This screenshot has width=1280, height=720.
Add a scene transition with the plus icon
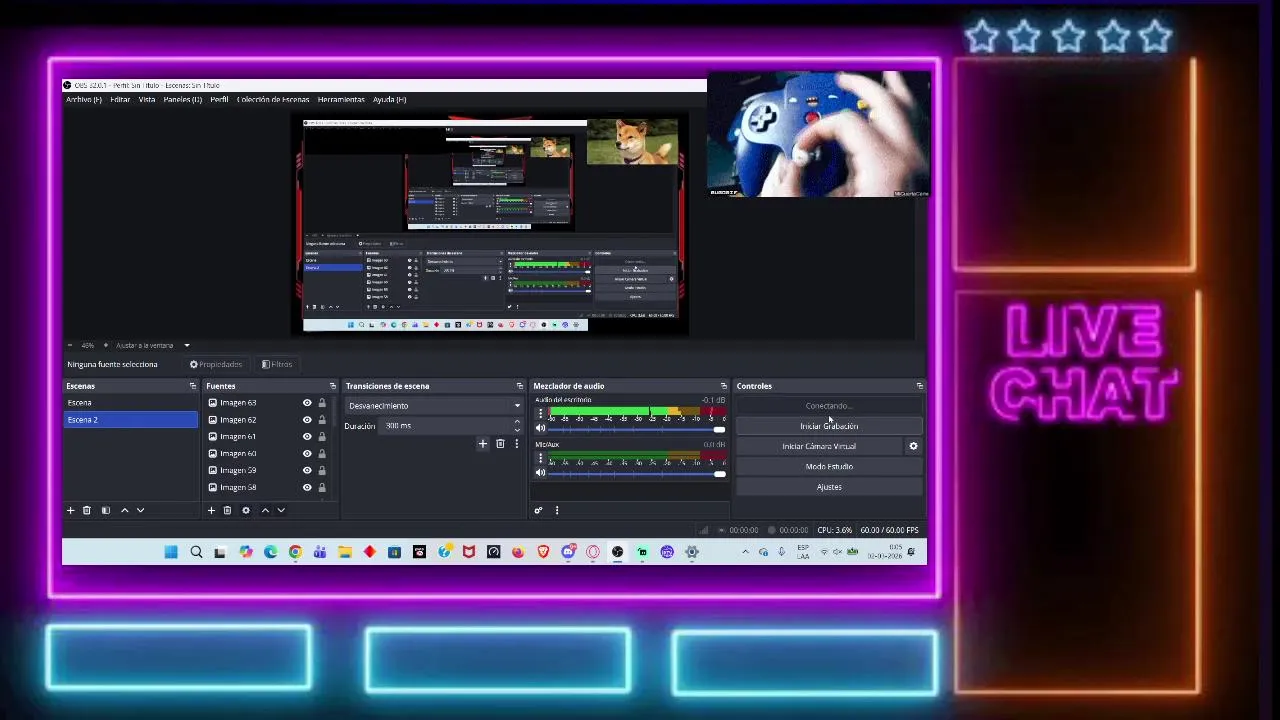(x=483, y=444)
